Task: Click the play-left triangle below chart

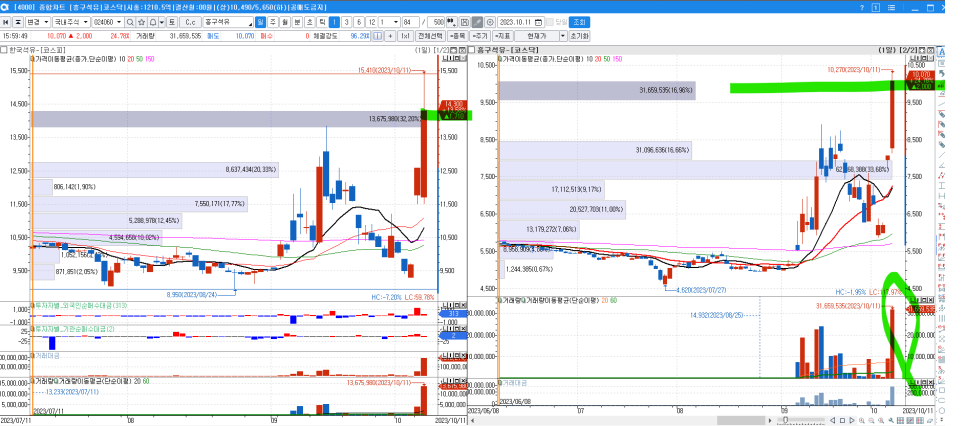Action: click(x=832, y=420)
